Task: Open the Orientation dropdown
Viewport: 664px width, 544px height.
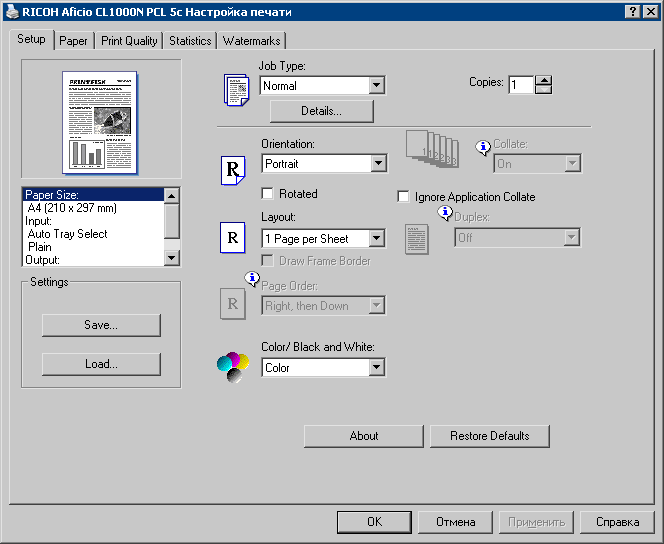Action: pyautogui.click(x=378, y=163)
